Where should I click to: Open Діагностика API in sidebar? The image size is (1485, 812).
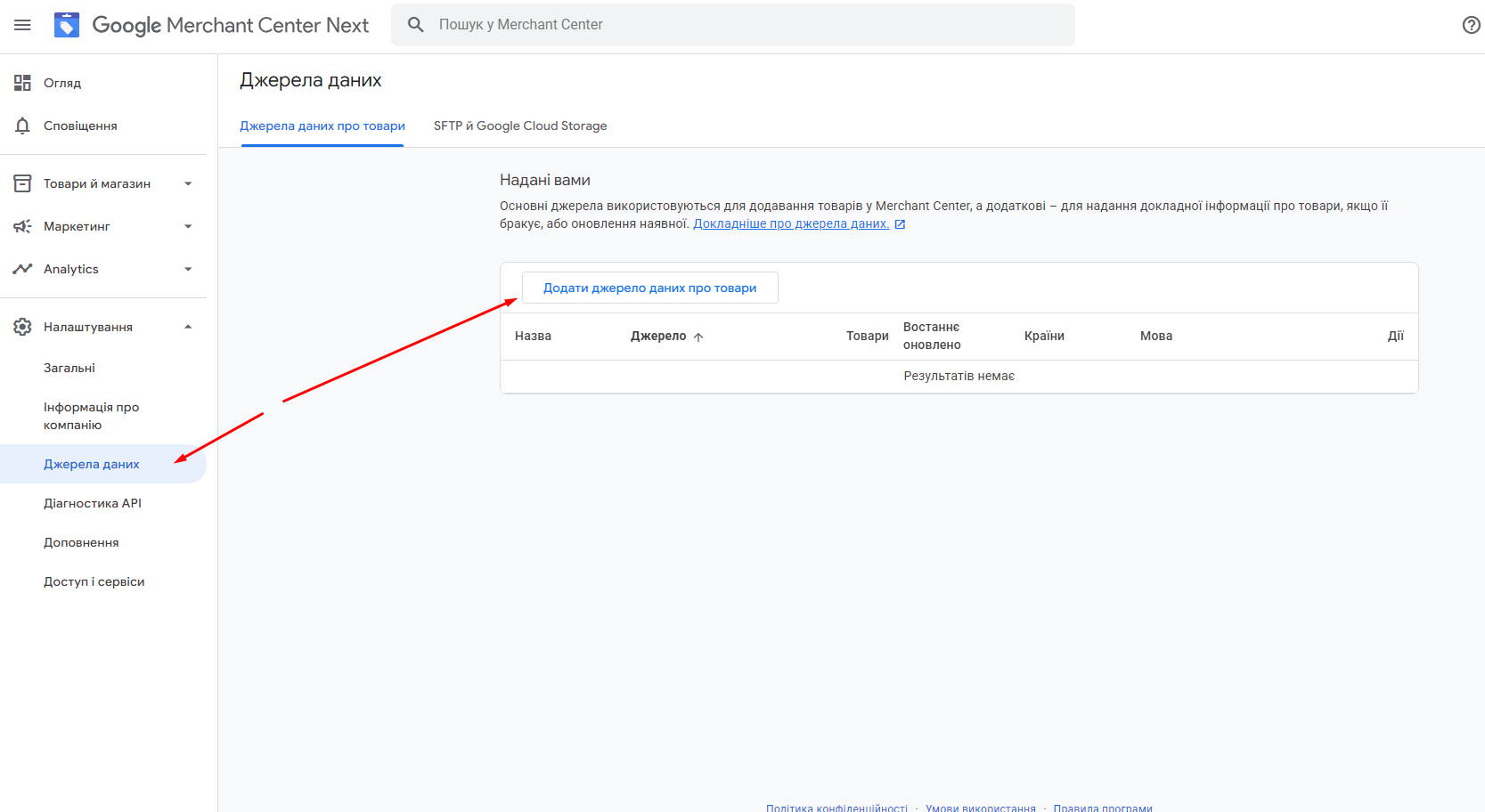(x=93, y=503)
